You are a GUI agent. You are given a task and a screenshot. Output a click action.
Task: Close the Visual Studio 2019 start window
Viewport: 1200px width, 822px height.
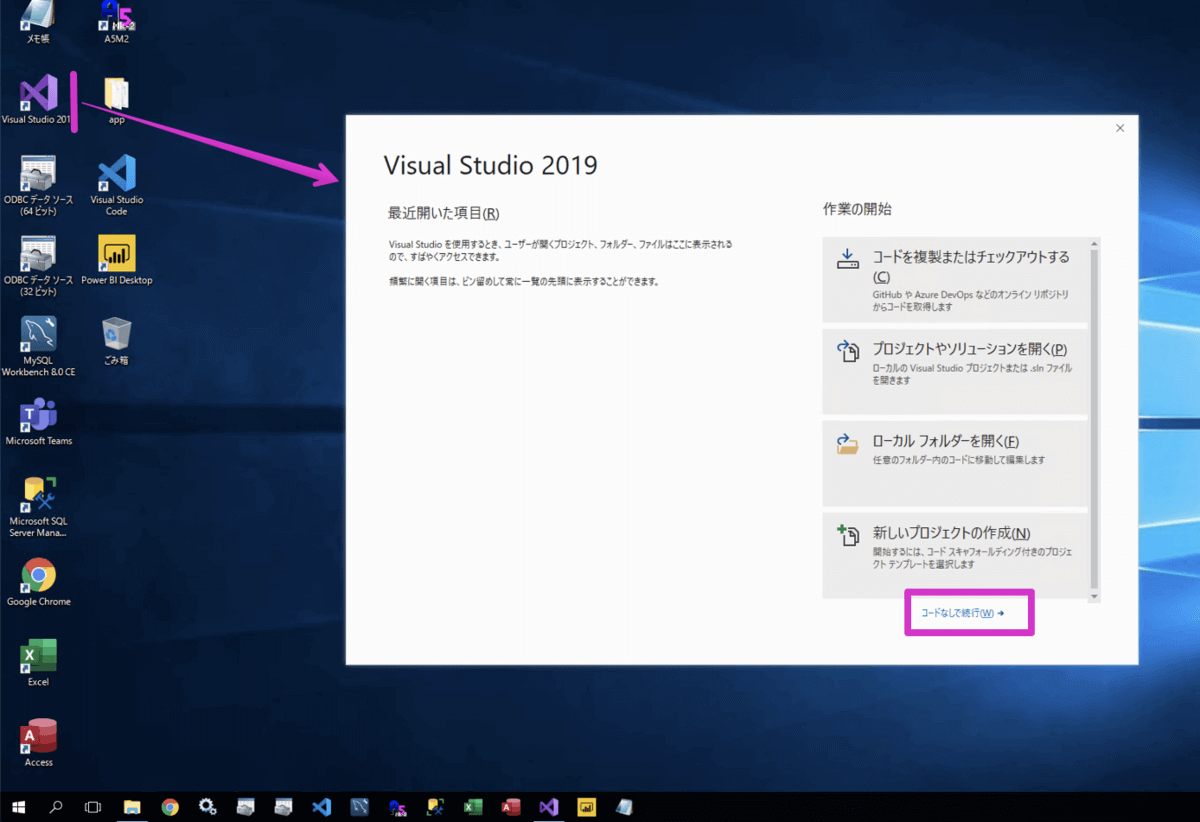click(x=1120, y=128)
